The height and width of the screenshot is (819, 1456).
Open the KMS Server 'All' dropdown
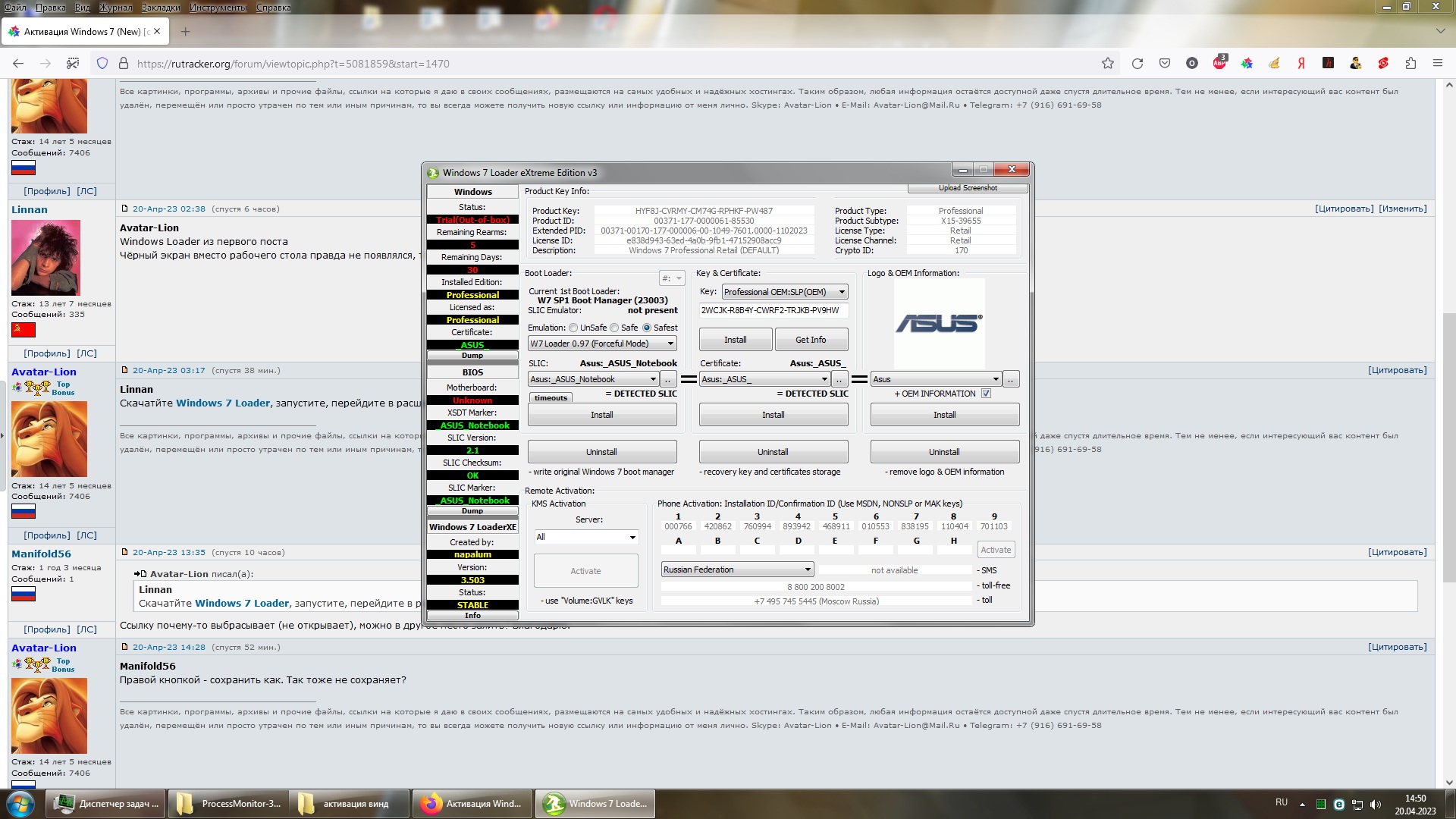pos(586,538)
